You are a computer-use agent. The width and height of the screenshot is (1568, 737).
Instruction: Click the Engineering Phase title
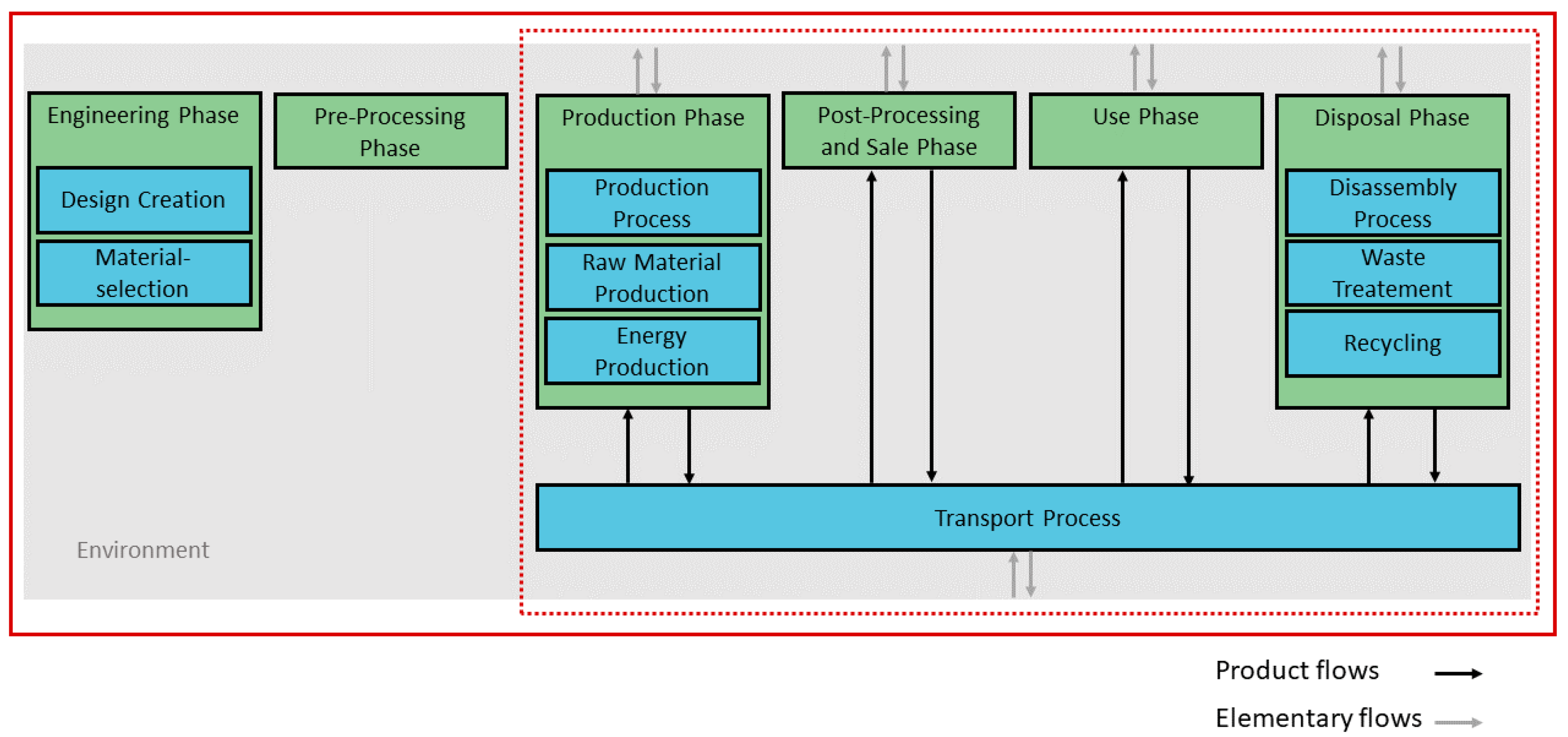[143, 116]
